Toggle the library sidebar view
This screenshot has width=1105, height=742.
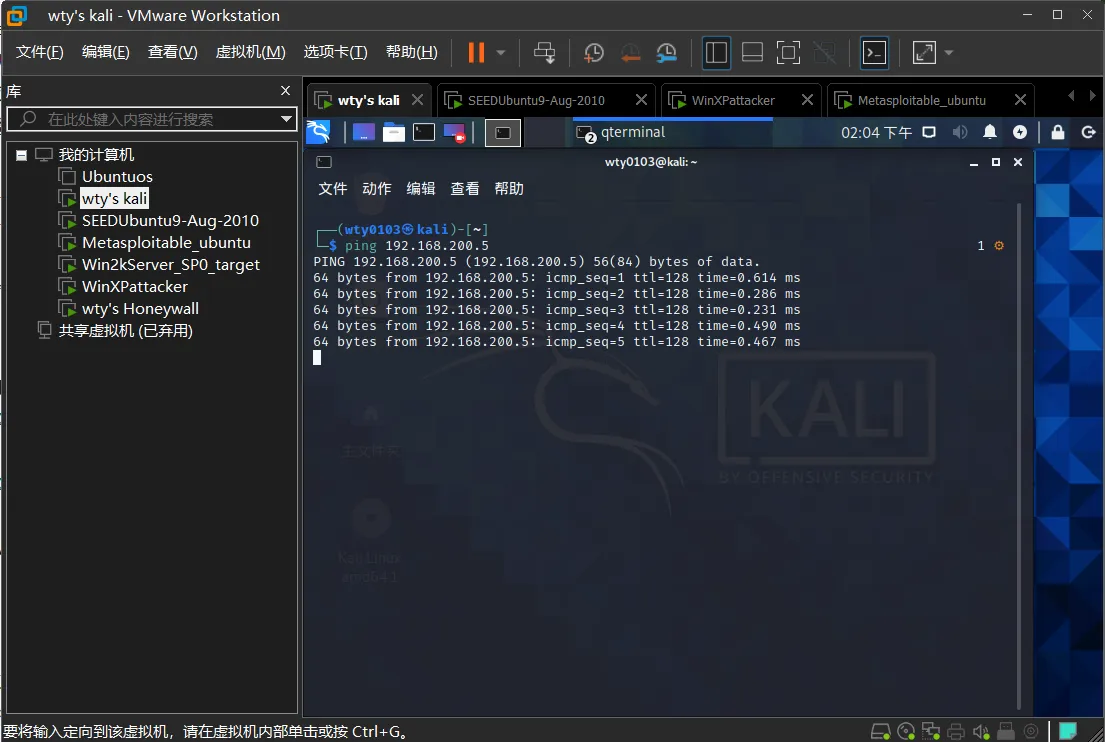[716, 52]
